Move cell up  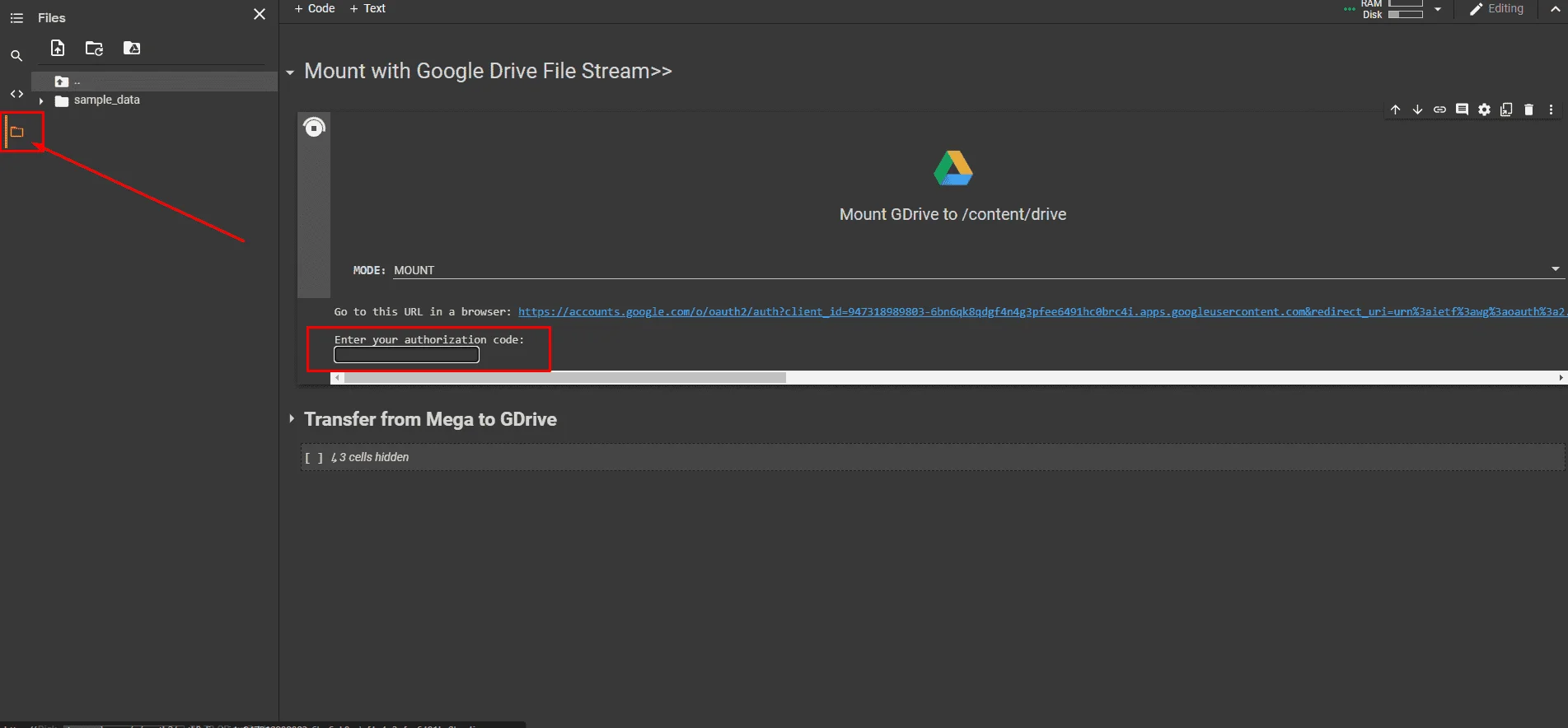[1395, 110]
